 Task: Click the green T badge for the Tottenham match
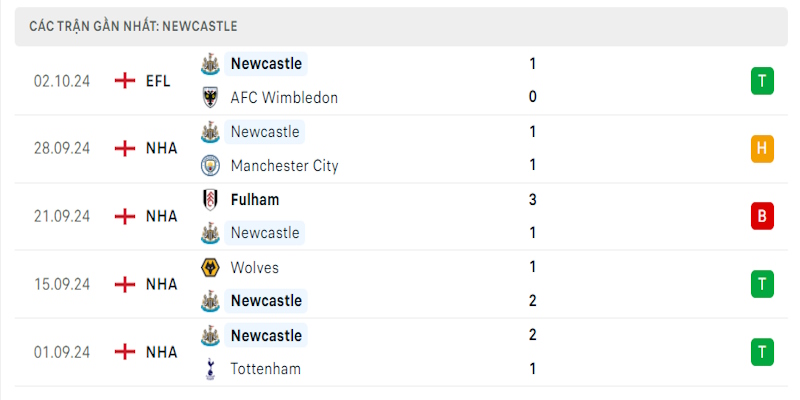(762, 352)
